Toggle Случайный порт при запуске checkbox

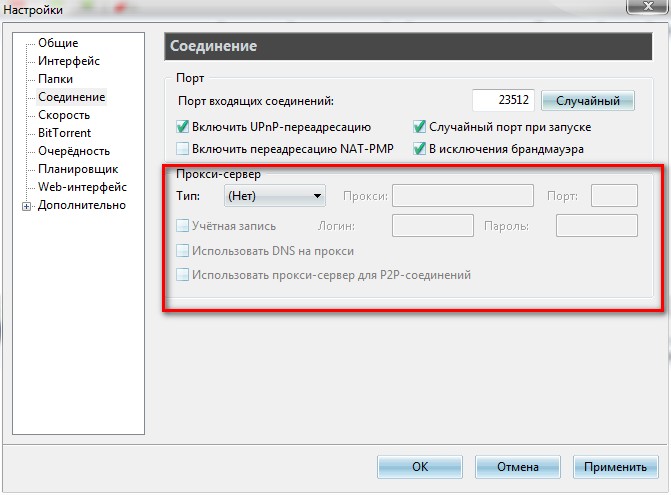[419, 127]
